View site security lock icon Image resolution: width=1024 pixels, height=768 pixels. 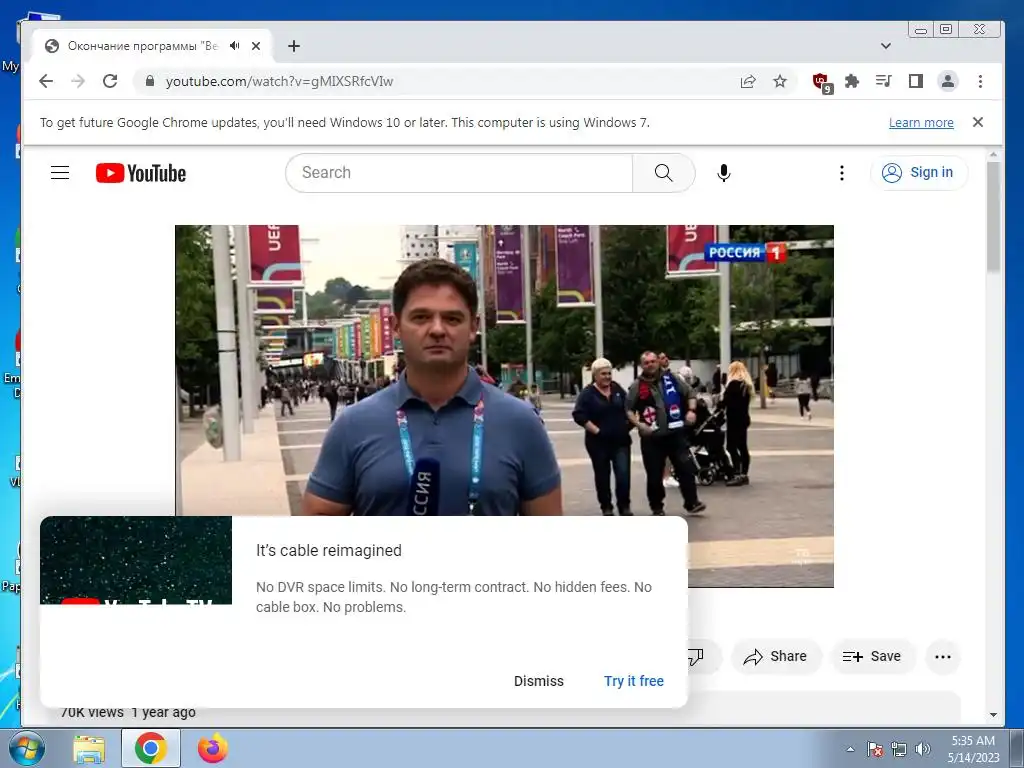pyautogui.click(x=150, y=81)
